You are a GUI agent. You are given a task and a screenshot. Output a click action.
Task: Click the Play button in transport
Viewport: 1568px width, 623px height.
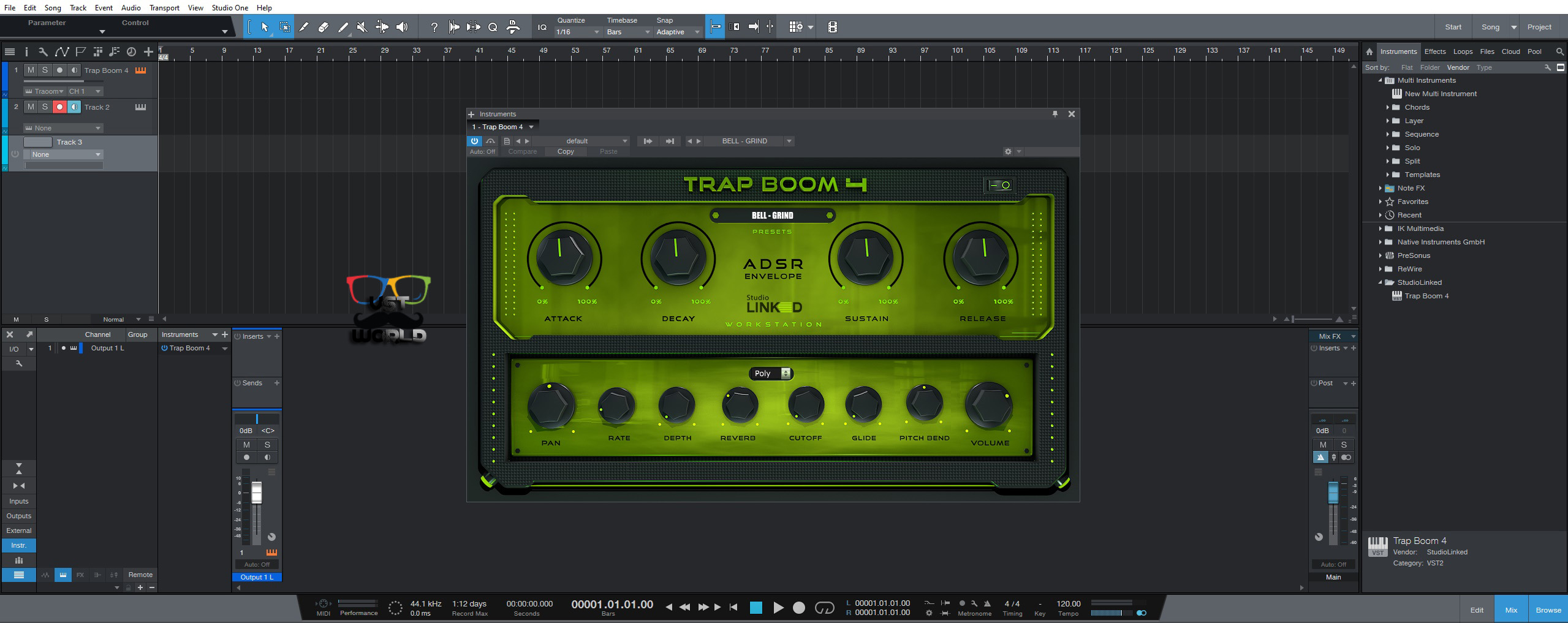(778, 608)
